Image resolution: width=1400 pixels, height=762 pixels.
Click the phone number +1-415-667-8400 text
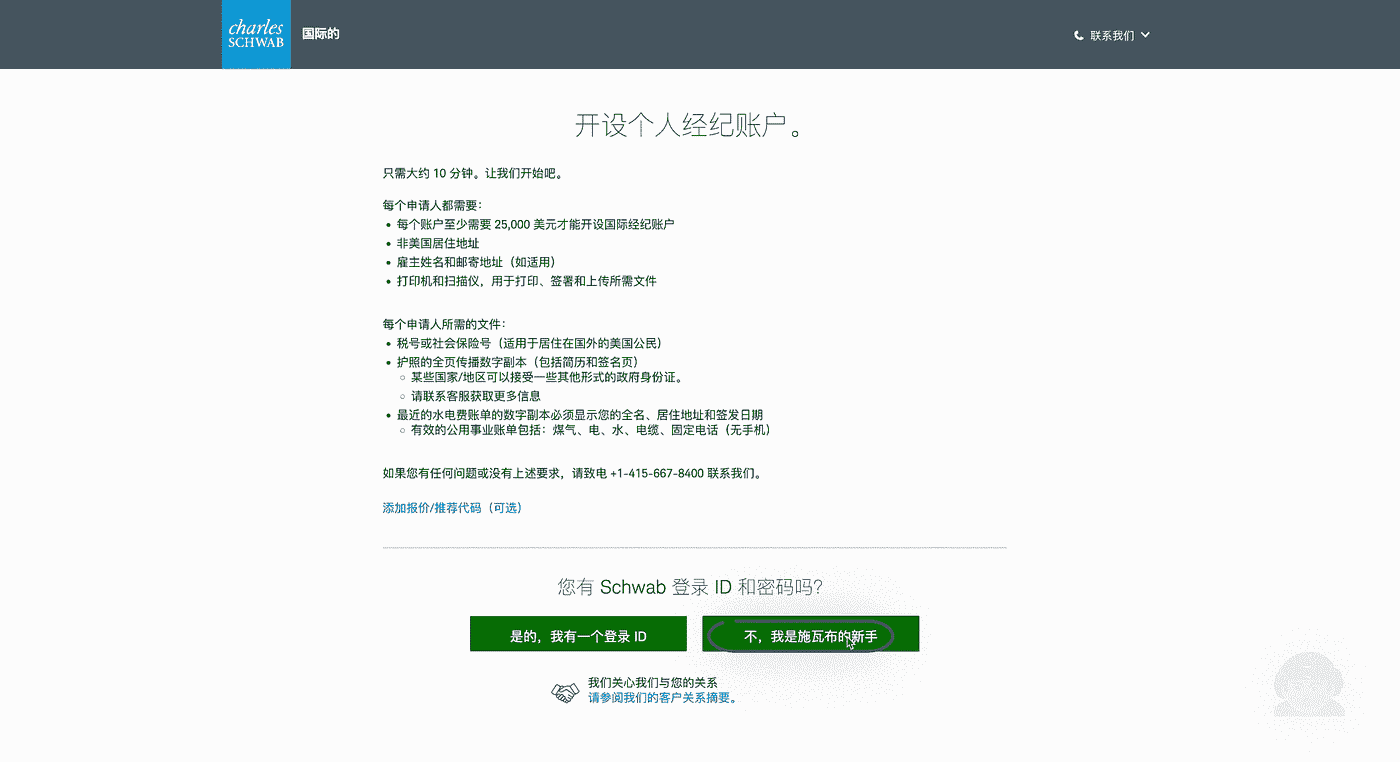(657, 473)
